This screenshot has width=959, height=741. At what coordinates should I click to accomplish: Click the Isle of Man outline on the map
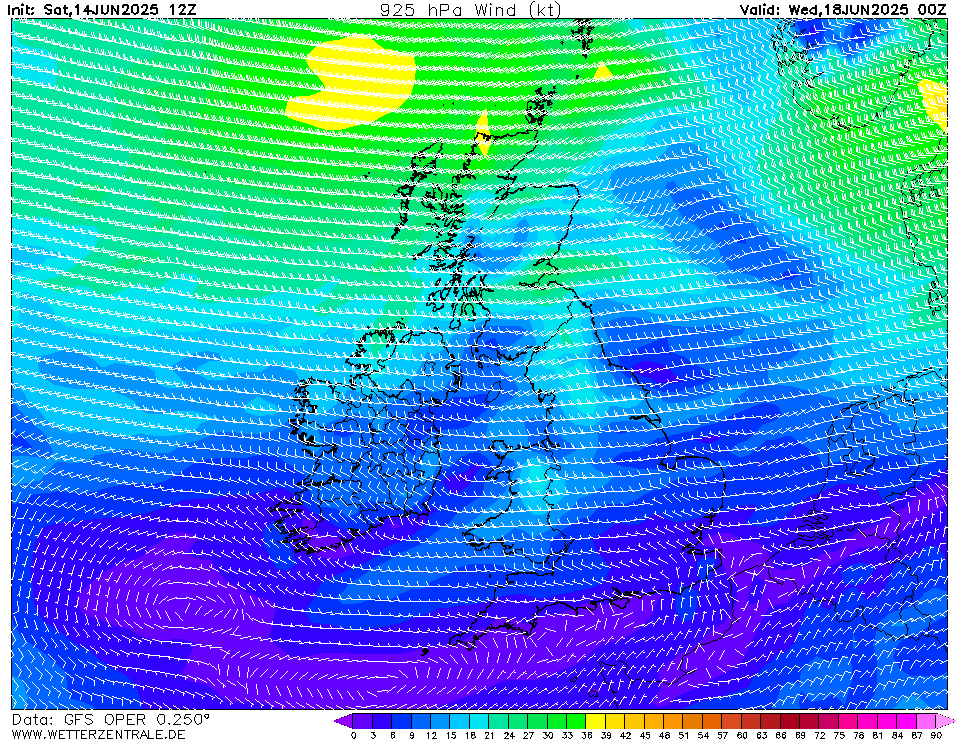(x=493, y=392)
